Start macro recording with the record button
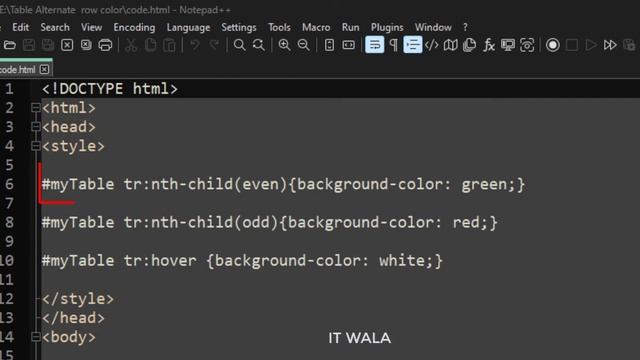 coord(553,45)
